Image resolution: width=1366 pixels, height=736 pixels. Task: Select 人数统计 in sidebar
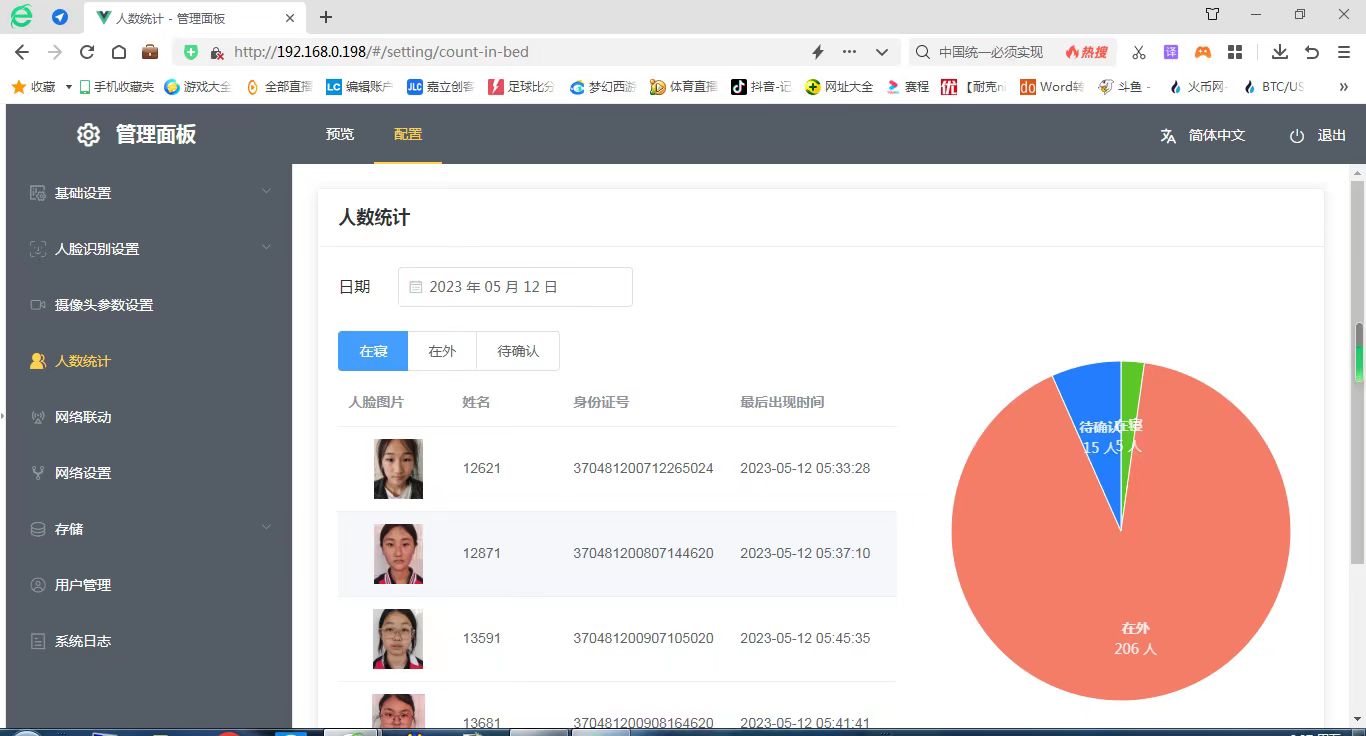coord(149,361)
